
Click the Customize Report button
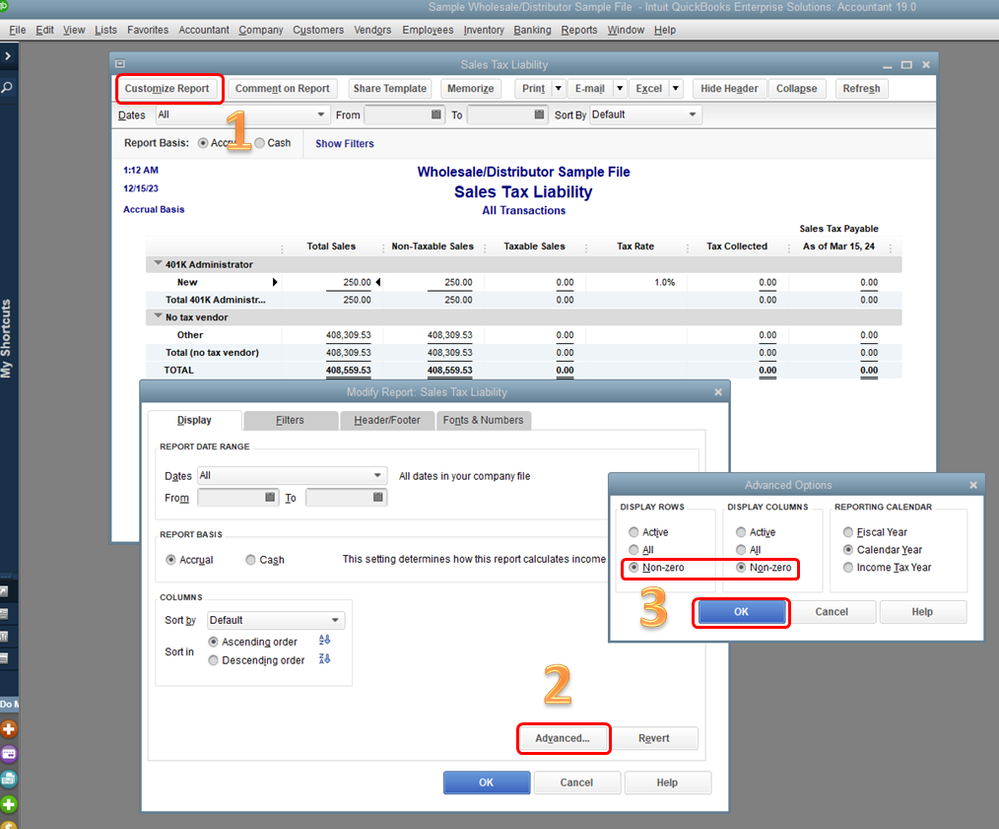[x=167, y=89]
